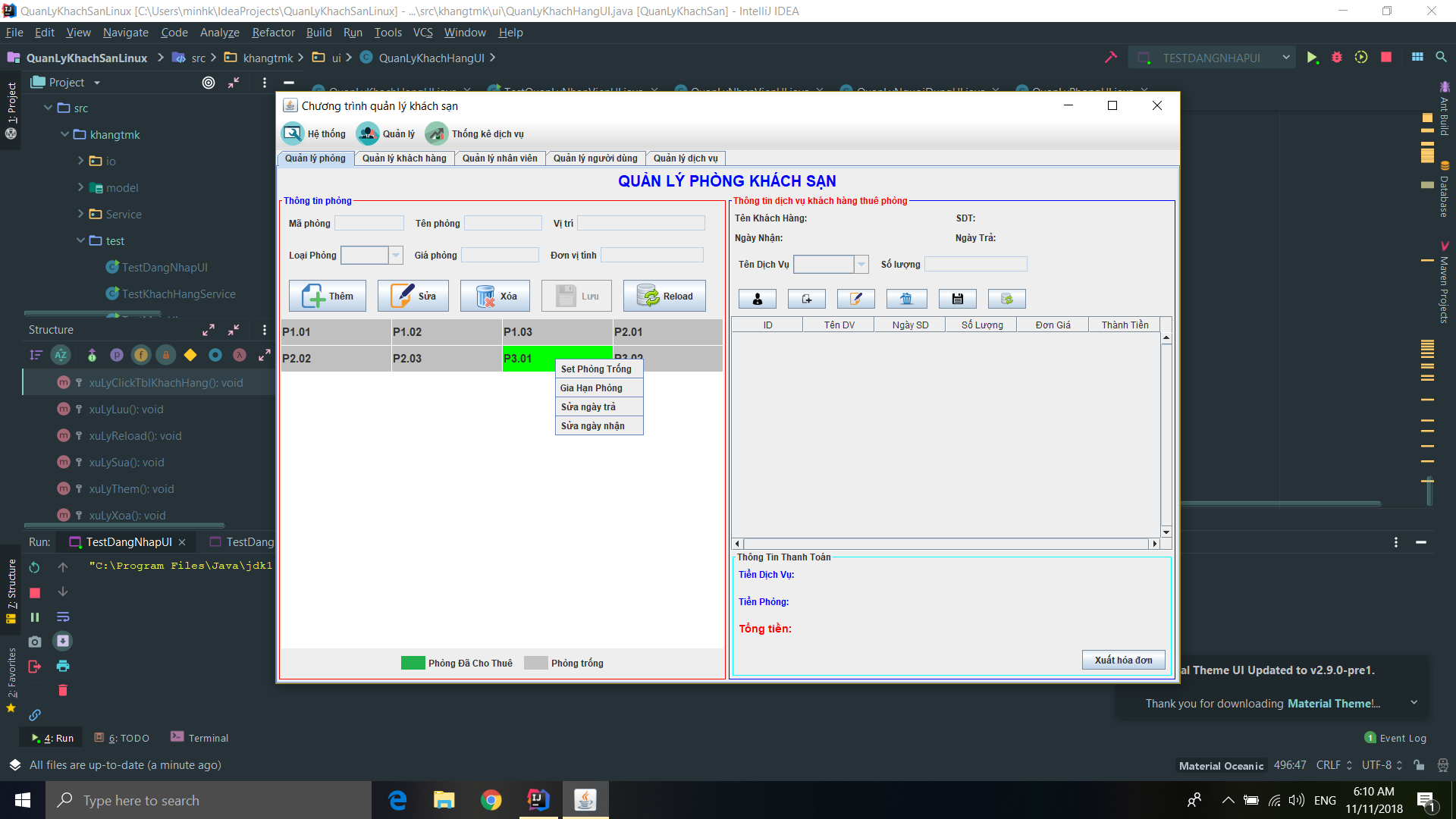Image resolution: width=1456 pixels, height=819 pixels.
Task: Click the green Phòng Đã Cho Thuê swatch
Action: tap(413, 664)
